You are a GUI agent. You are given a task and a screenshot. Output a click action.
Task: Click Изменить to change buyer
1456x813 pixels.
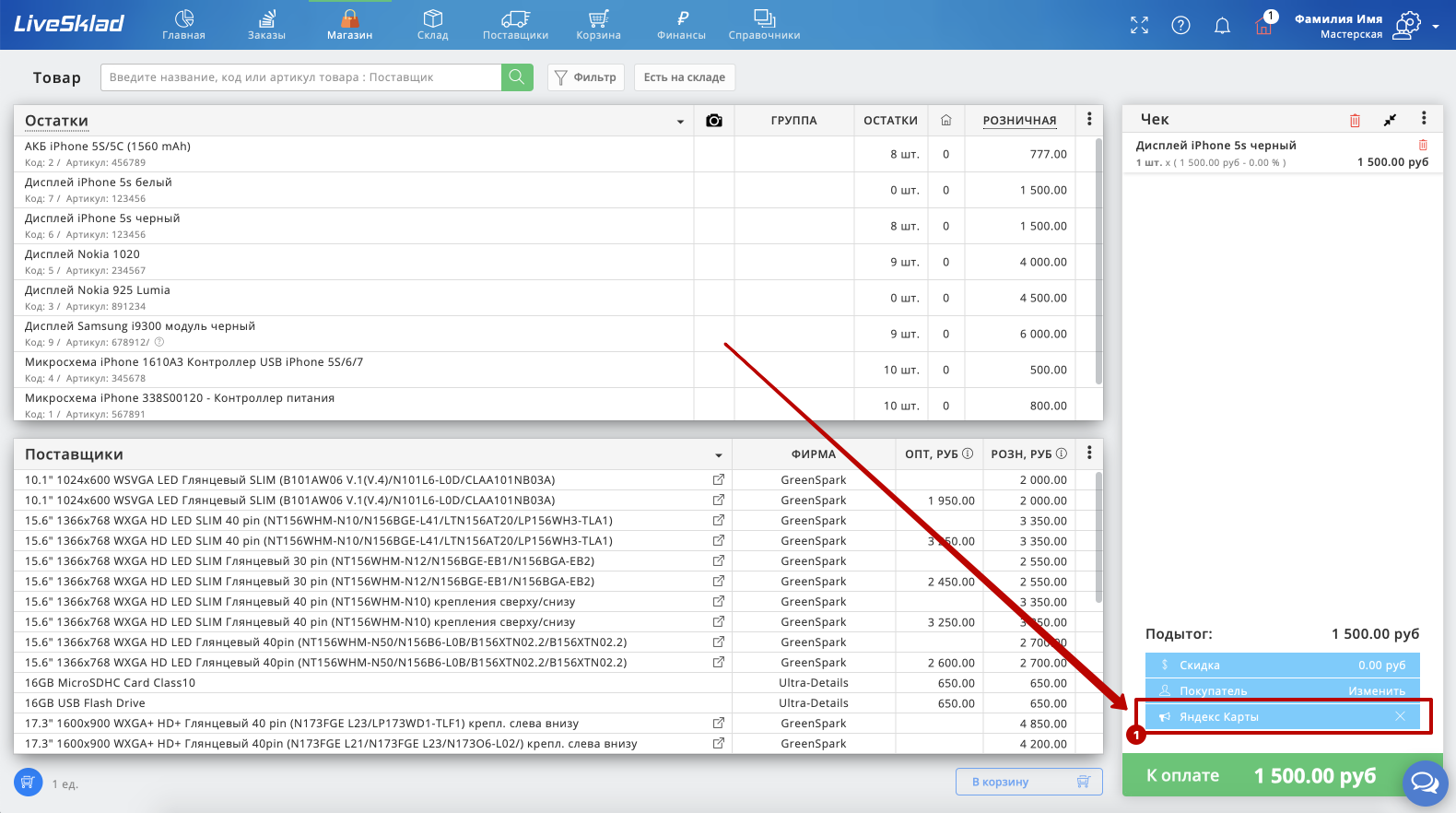click(1377, 690)
